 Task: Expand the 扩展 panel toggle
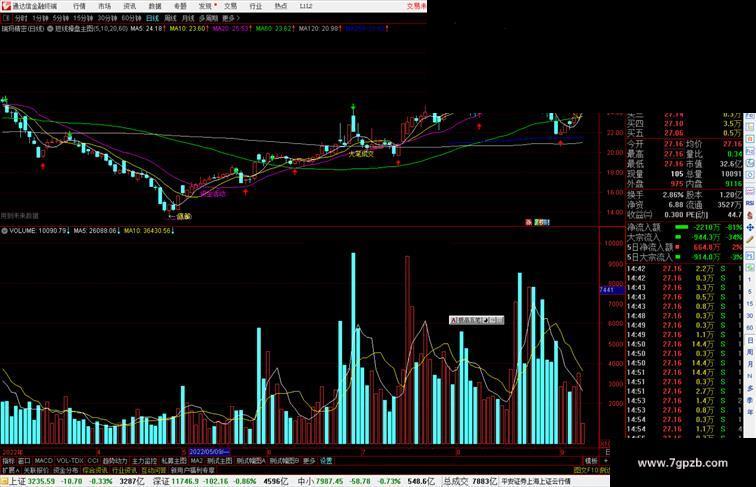[x=10, y=470]
